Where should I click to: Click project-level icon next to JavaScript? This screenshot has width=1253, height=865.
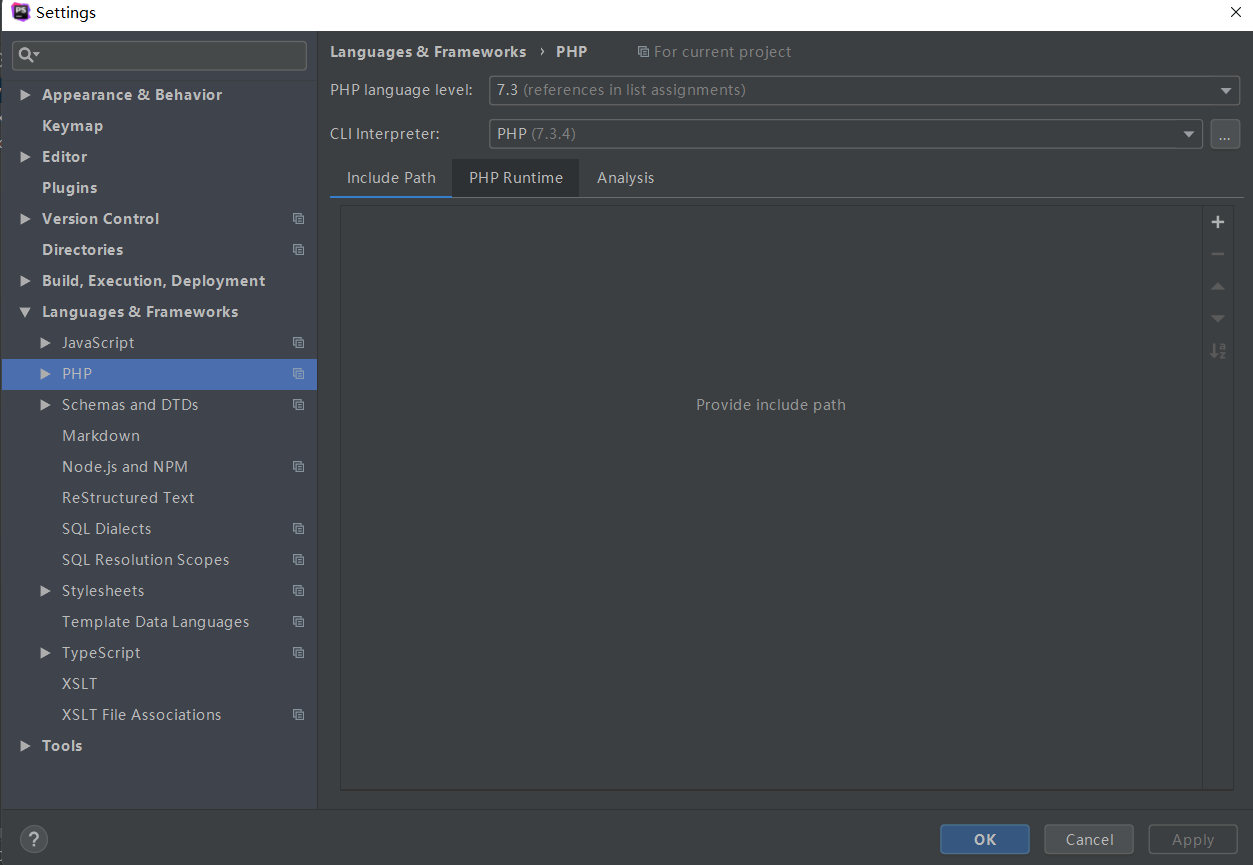pos(298,343)
